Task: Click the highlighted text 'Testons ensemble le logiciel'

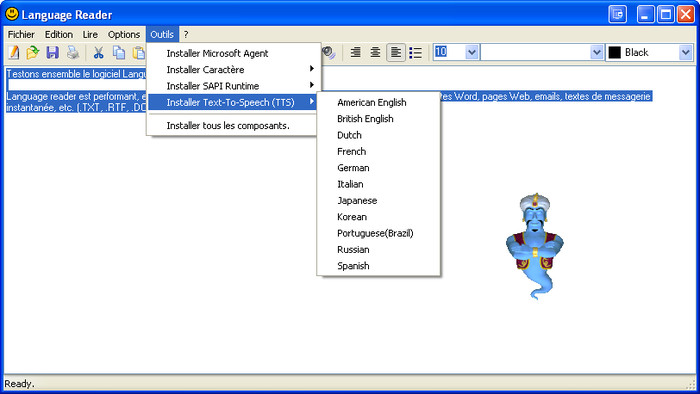Action: point(63,74)
